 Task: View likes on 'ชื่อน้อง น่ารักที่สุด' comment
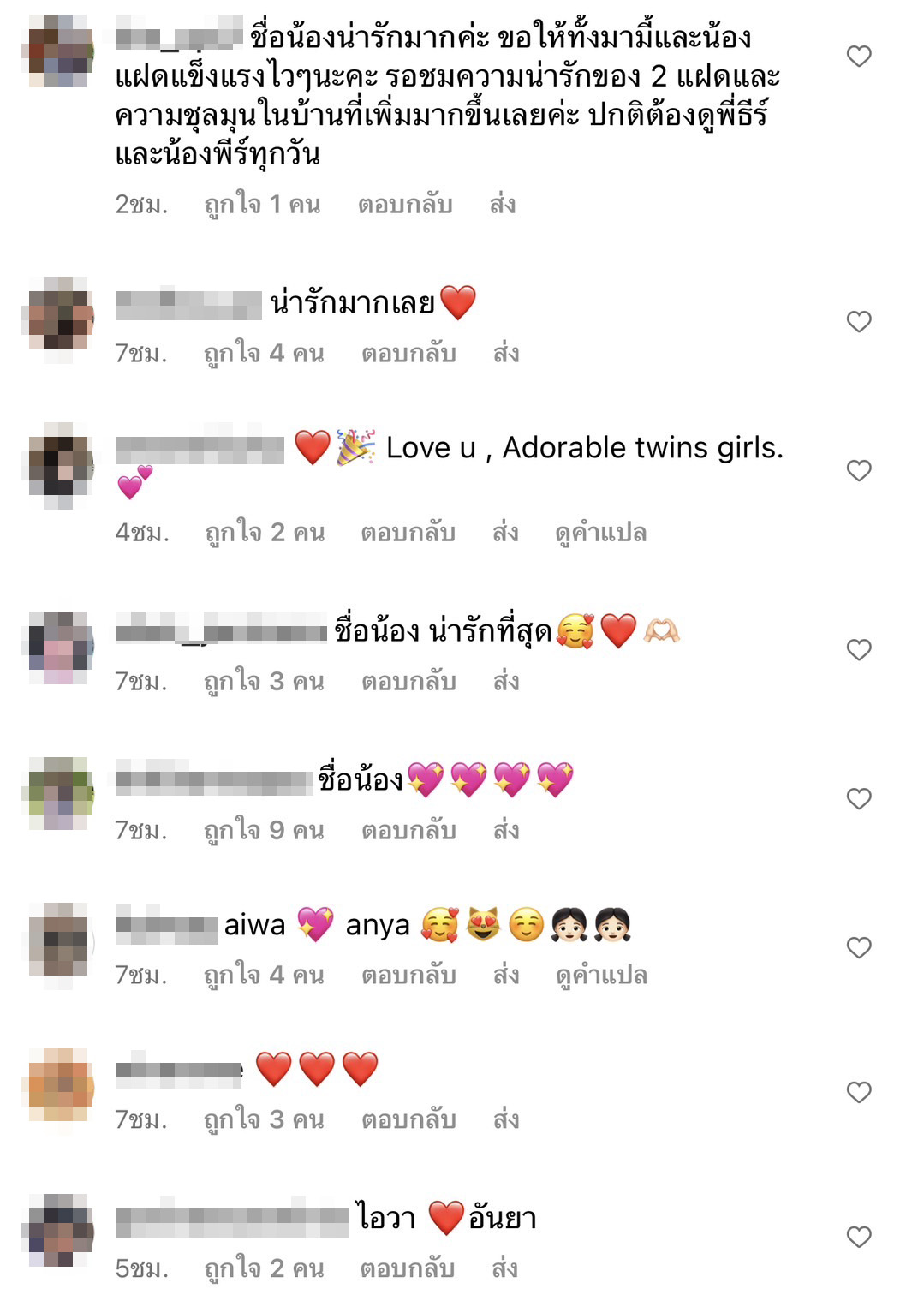[x=264, y=682]
